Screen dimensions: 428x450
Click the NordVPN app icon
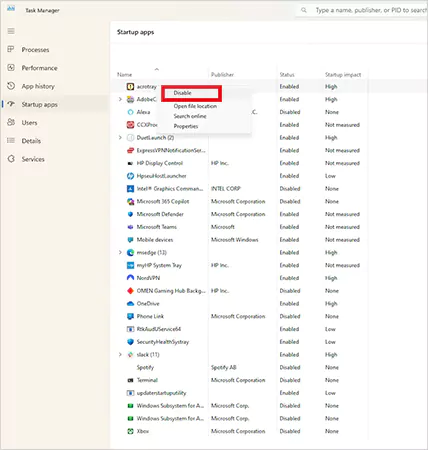(x=130, y=278)
